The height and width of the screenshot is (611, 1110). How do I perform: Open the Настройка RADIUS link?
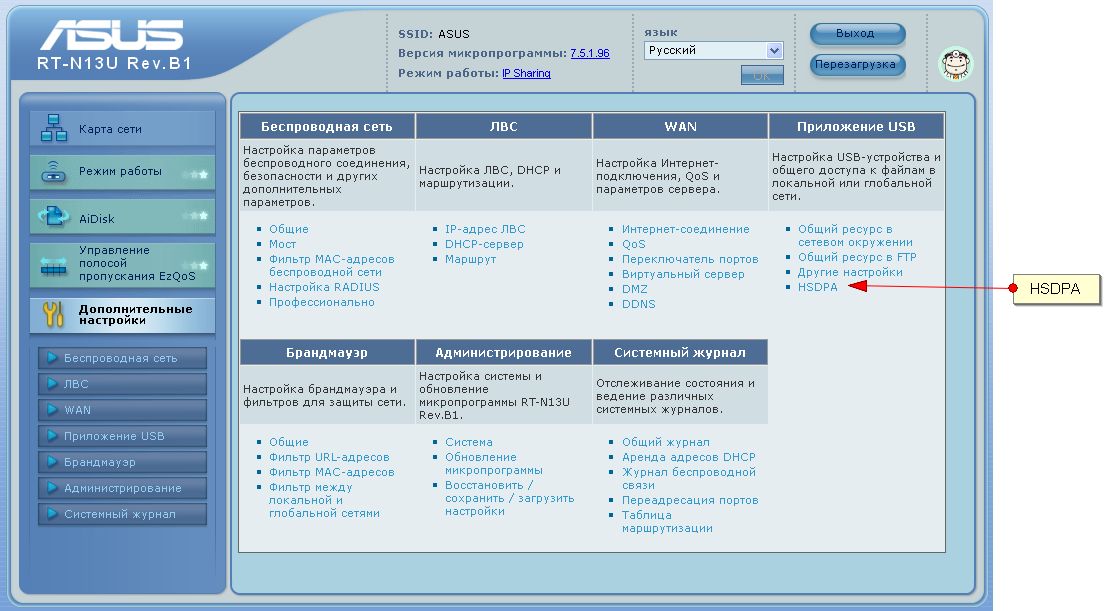pos(324,287)
